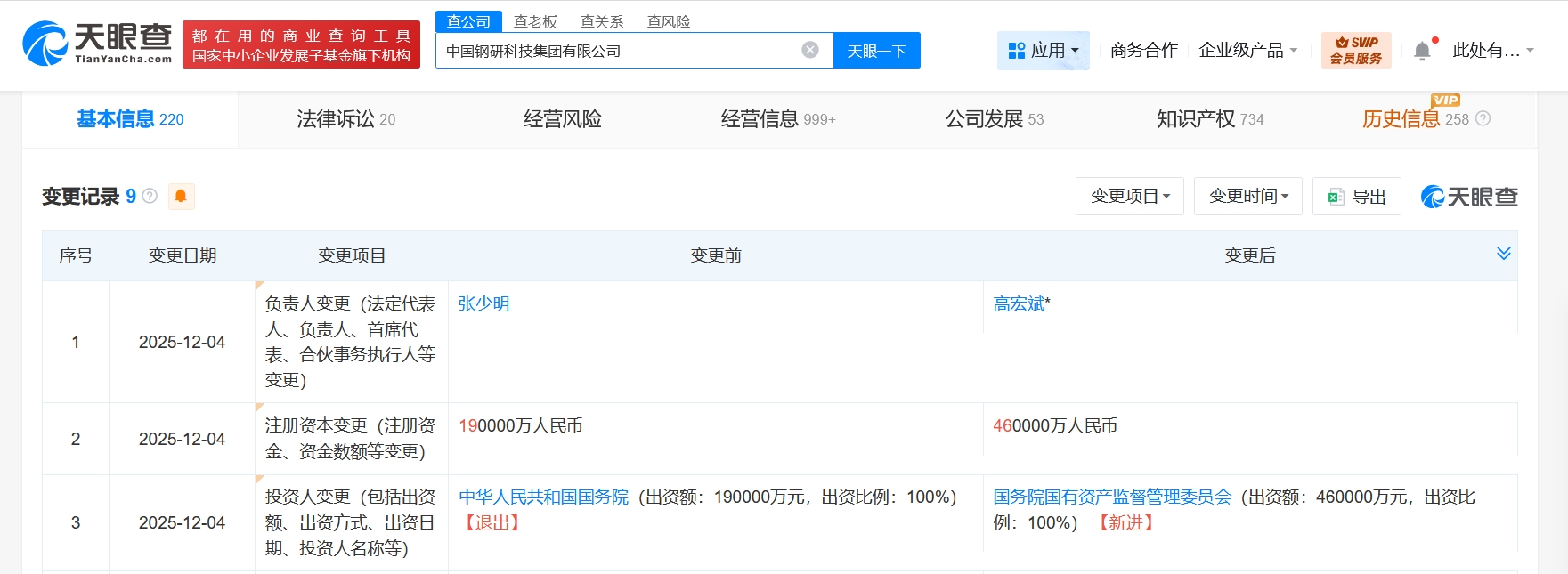Open the 变更项目 filter dropdown
The width and height of the screenshot is (1568, 574).
(x=1129, y=197)
